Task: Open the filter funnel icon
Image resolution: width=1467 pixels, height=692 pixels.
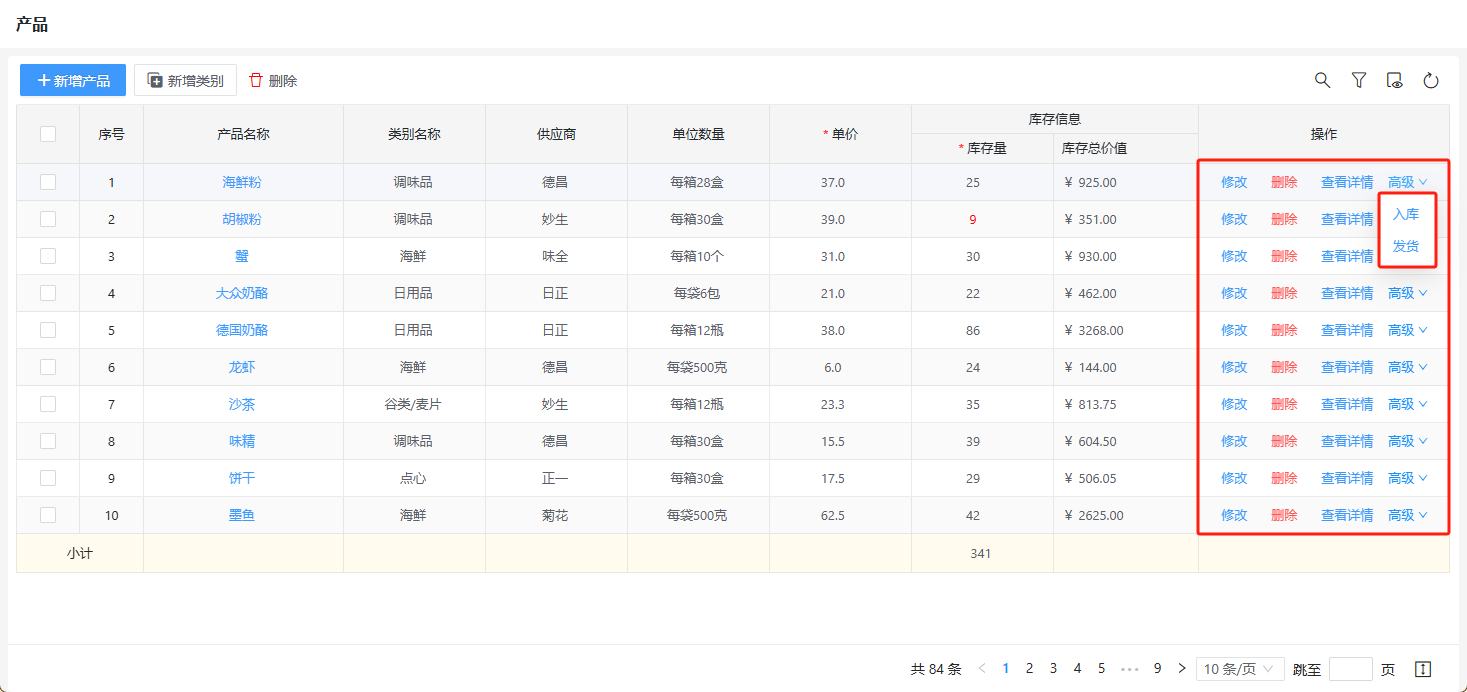Action: point(1358,81)
